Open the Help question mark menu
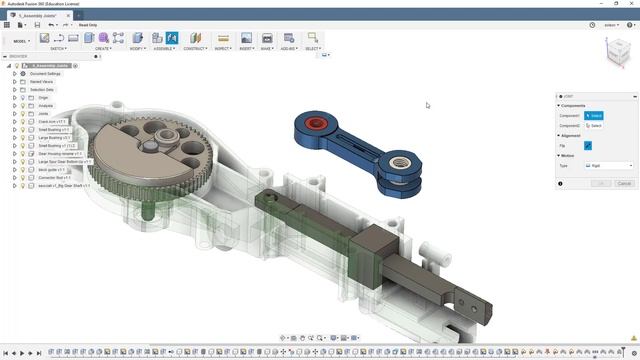Image resolution: width=640 pixels, height=360 pixels. (631, 25)
